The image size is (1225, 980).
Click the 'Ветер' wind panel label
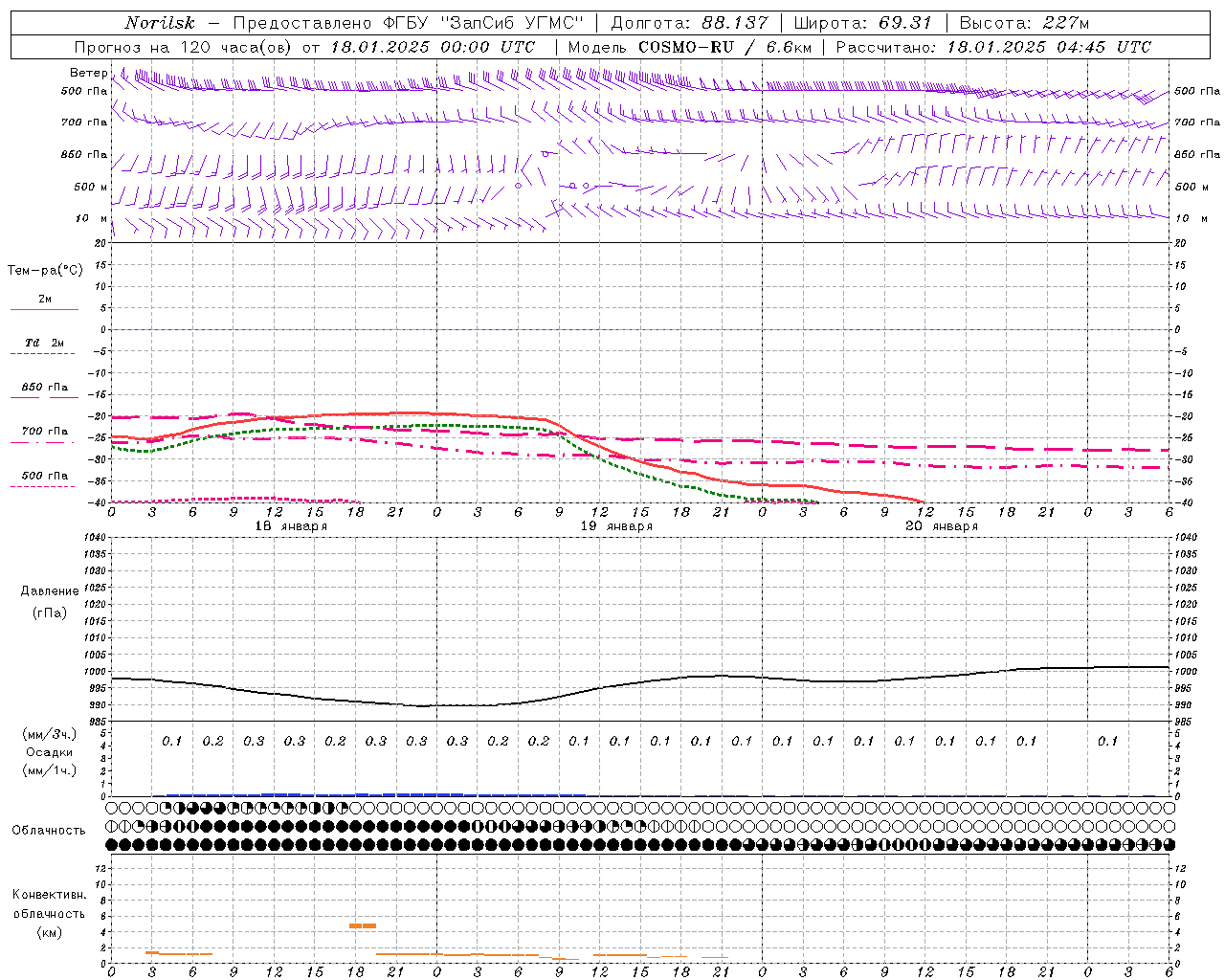point(88,73)
